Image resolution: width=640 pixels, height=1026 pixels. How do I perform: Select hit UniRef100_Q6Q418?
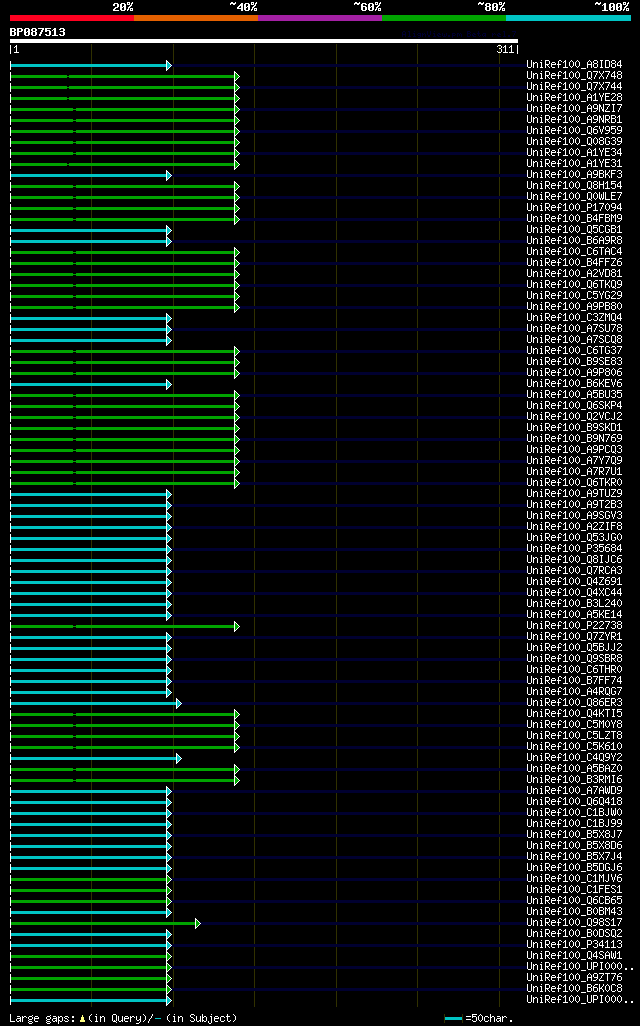tap(574, 802)
